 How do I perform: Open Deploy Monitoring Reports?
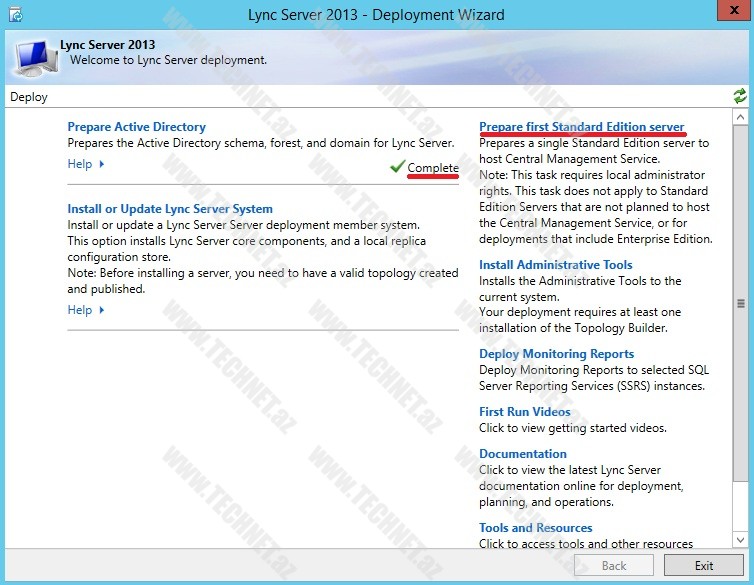[556, 354]
